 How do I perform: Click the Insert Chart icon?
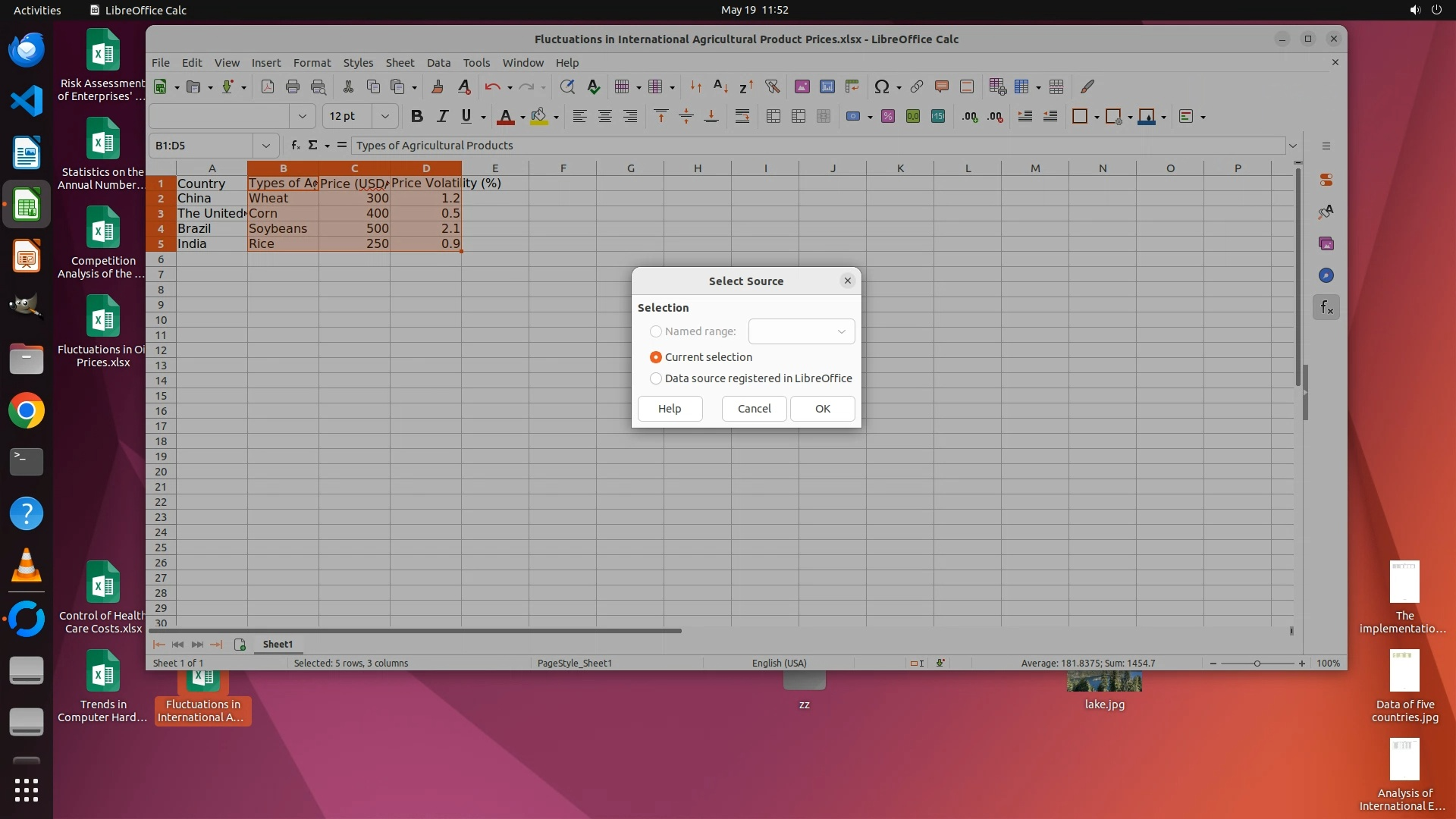coord(827,86)
